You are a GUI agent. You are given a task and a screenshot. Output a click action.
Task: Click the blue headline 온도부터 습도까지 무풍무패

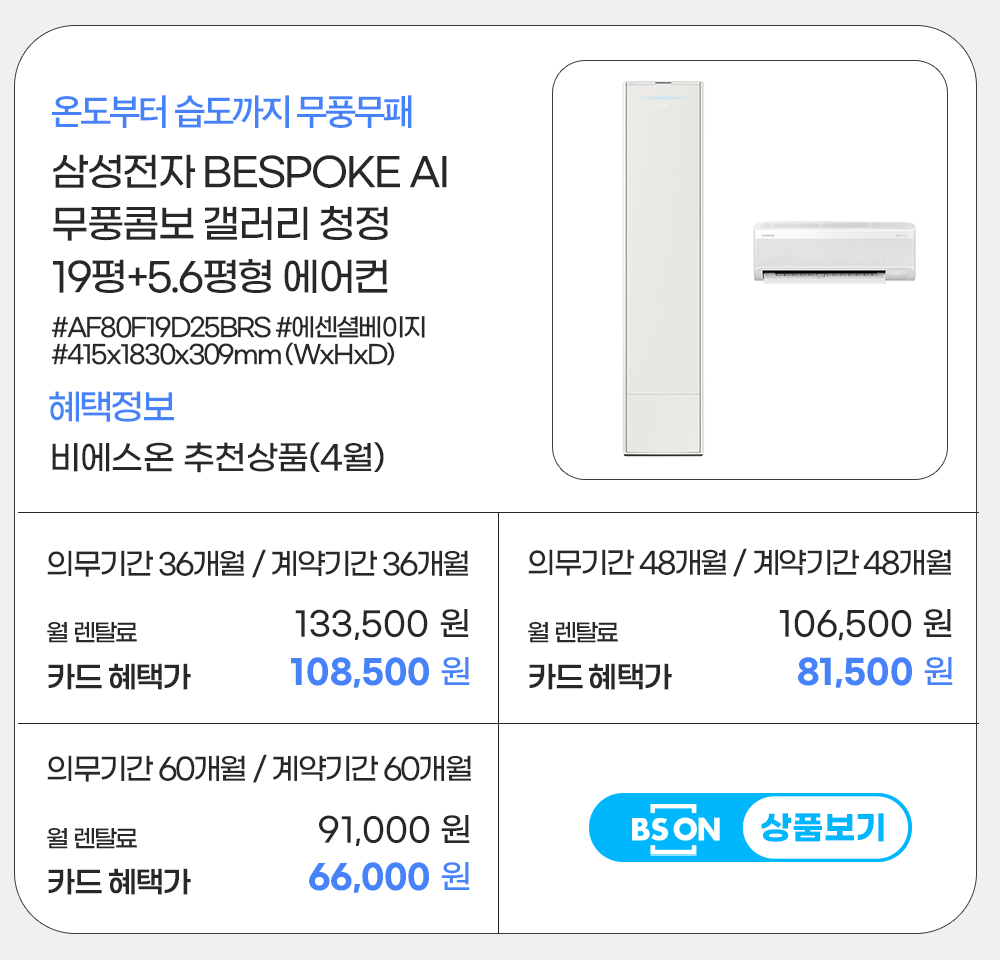(232, 112)
